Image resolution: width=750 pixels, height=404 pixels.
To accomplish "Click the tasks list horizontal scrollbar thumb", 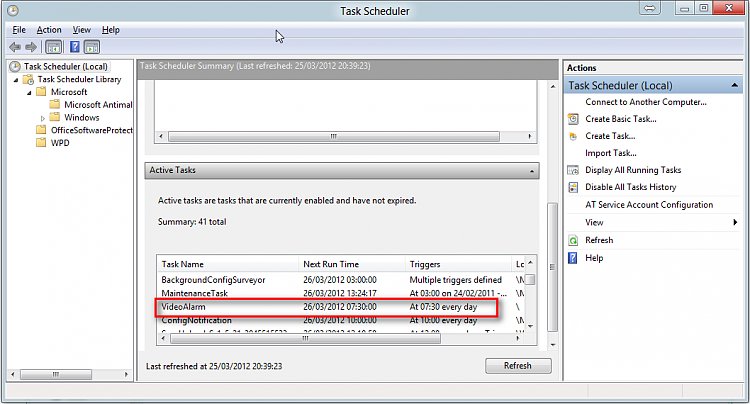I will (305, 338).
